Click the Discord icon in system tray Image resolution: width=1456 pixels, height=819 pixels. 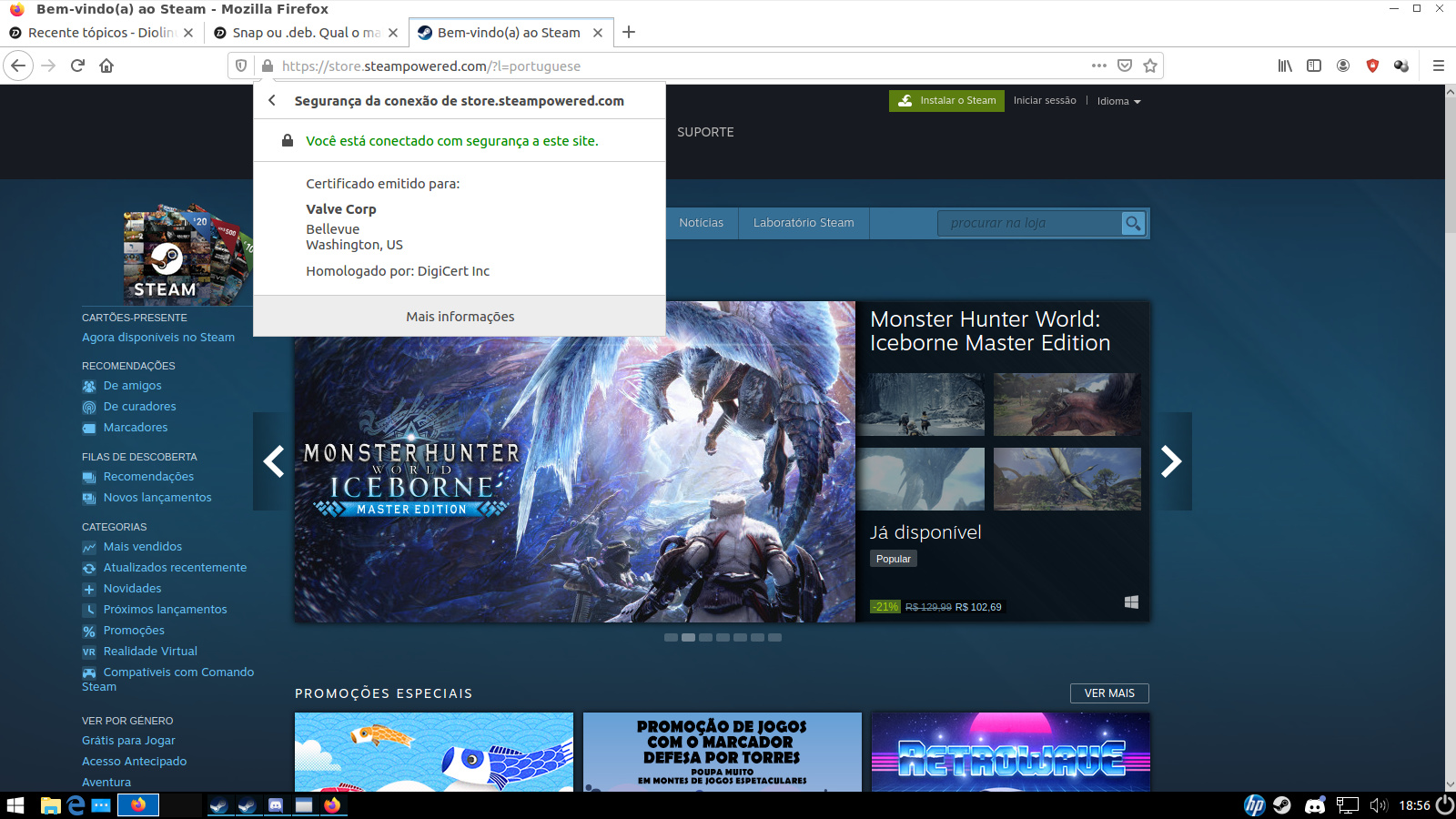[x=1315, y=805]
